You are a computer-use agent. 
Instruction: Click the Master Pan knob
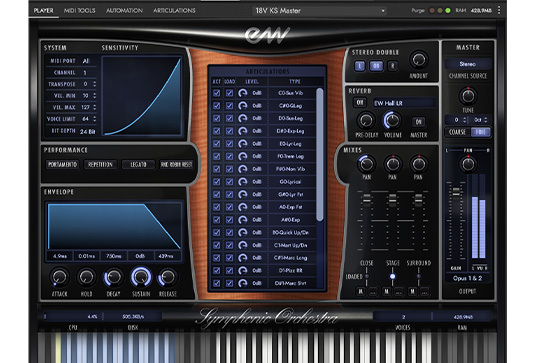(x=468, y=164)
